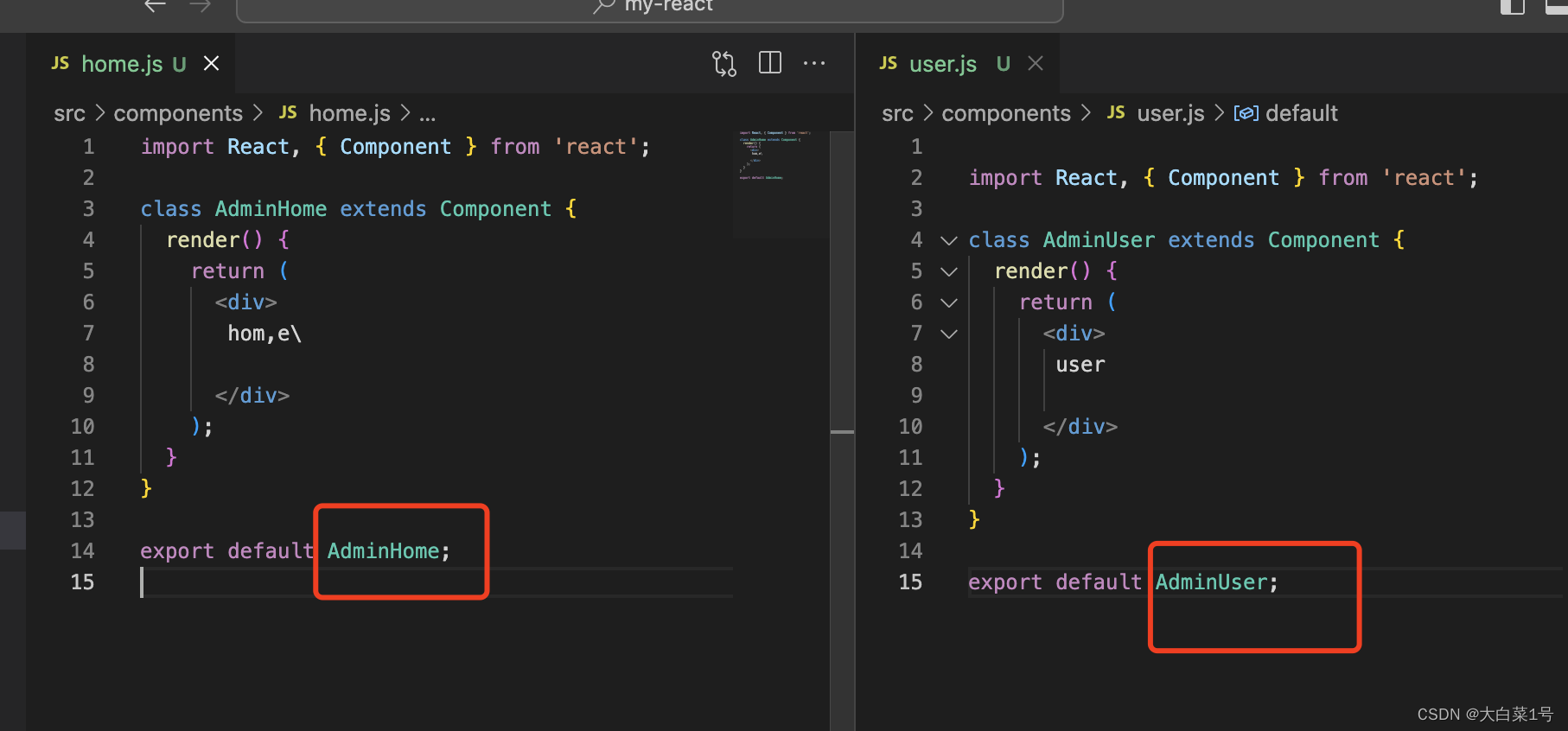Select src breadcrumb in home.js editor
1568x731 pixels.
pyautogui.click(x=69, y=113)
